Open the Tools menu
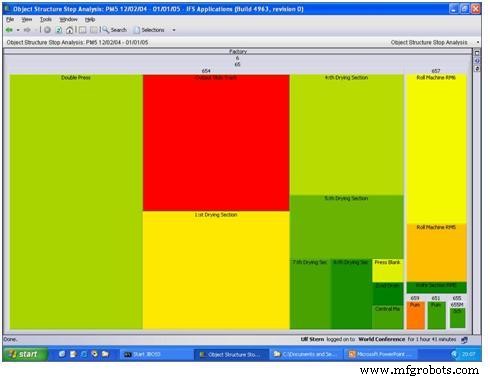 point(46,19)
